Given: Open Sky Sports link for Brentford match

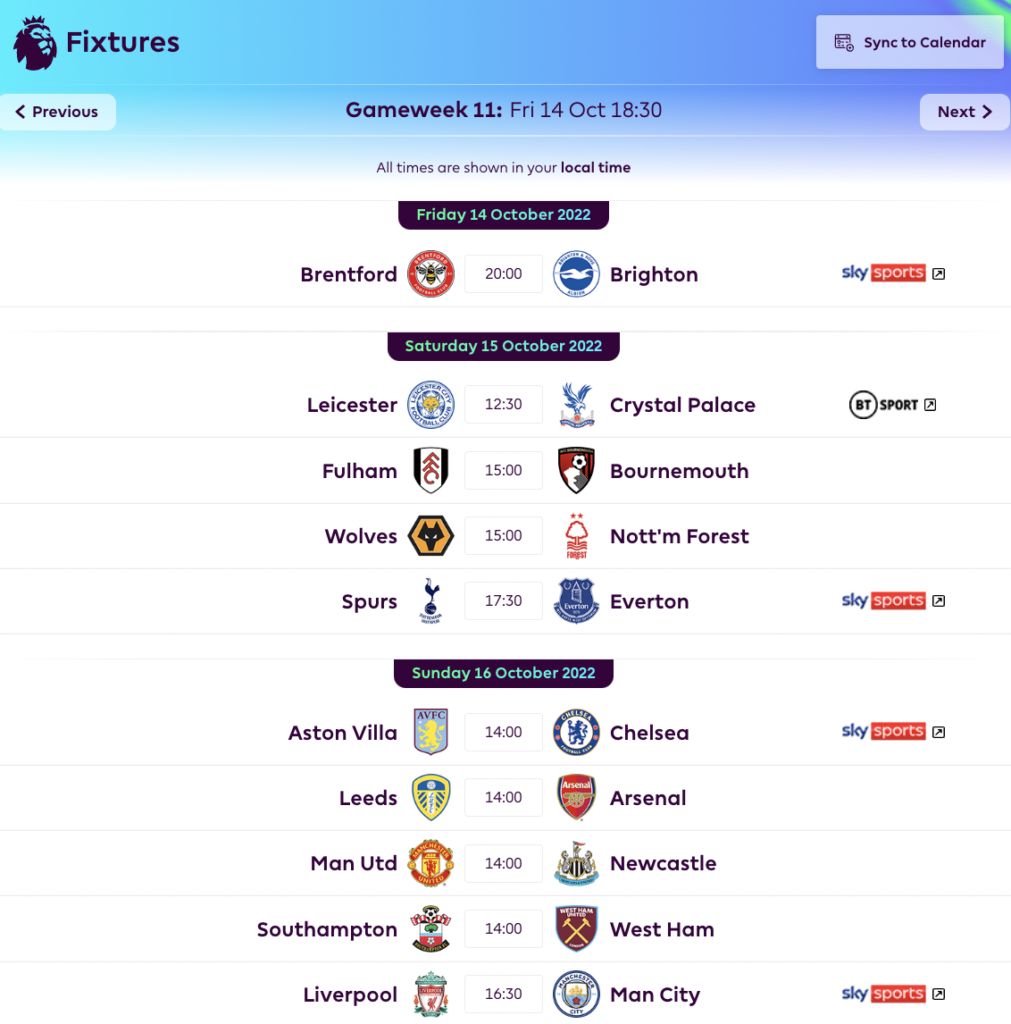Looking at the screenshot, I should coord(892,273).
